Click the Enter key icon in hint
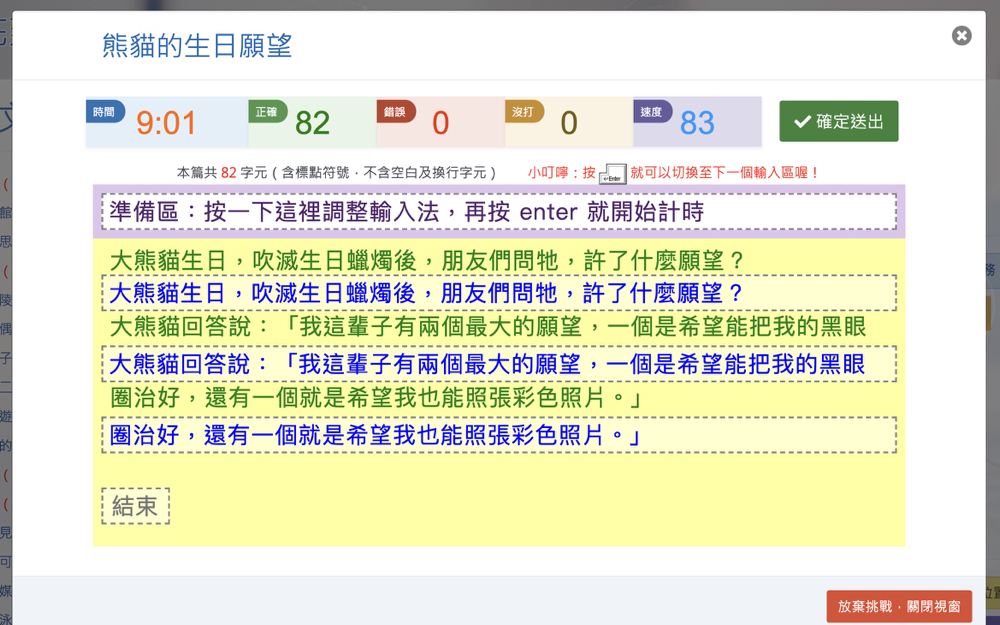The image size is (1000, 625). [x=612, y=173]
